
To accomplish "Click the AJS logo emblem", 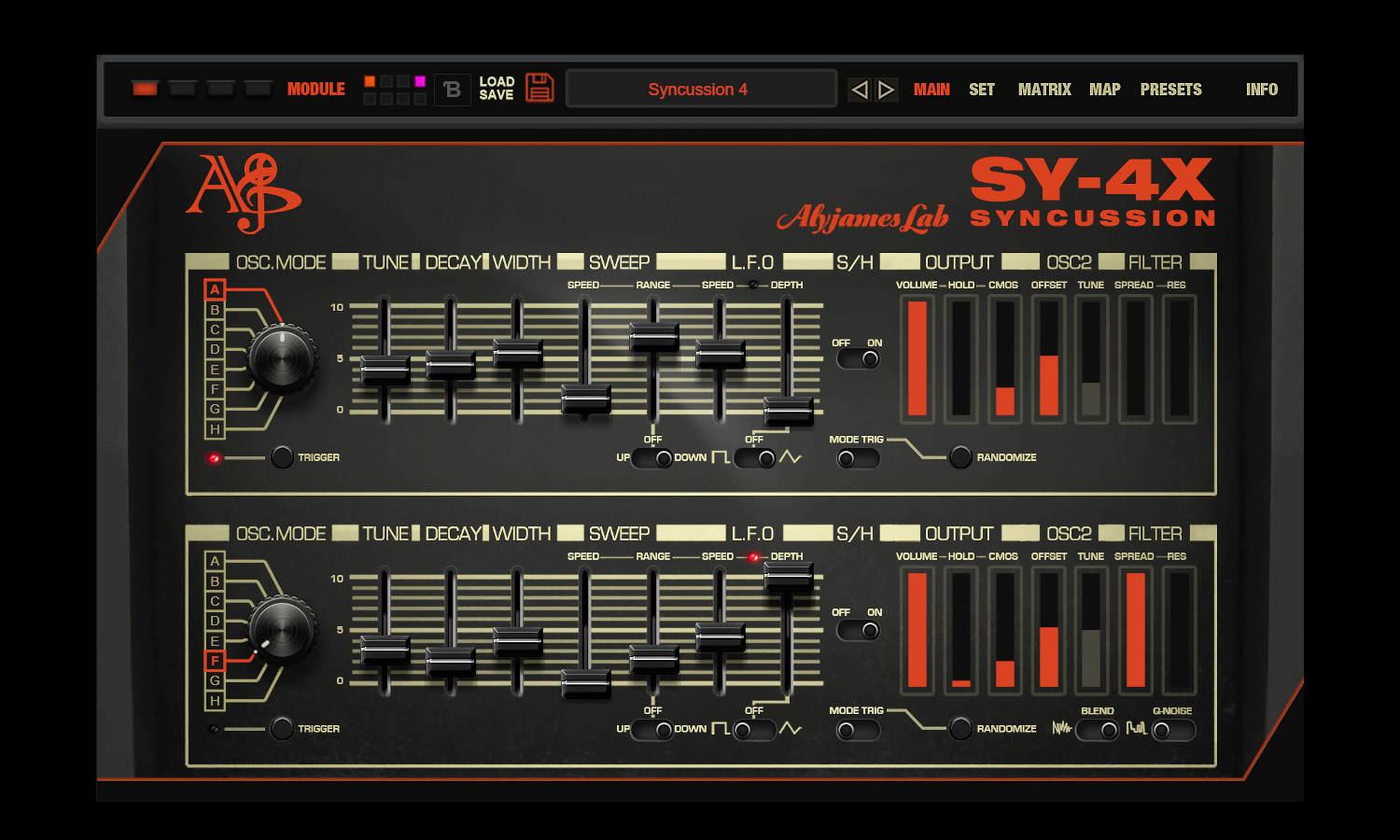I will 243,192.
